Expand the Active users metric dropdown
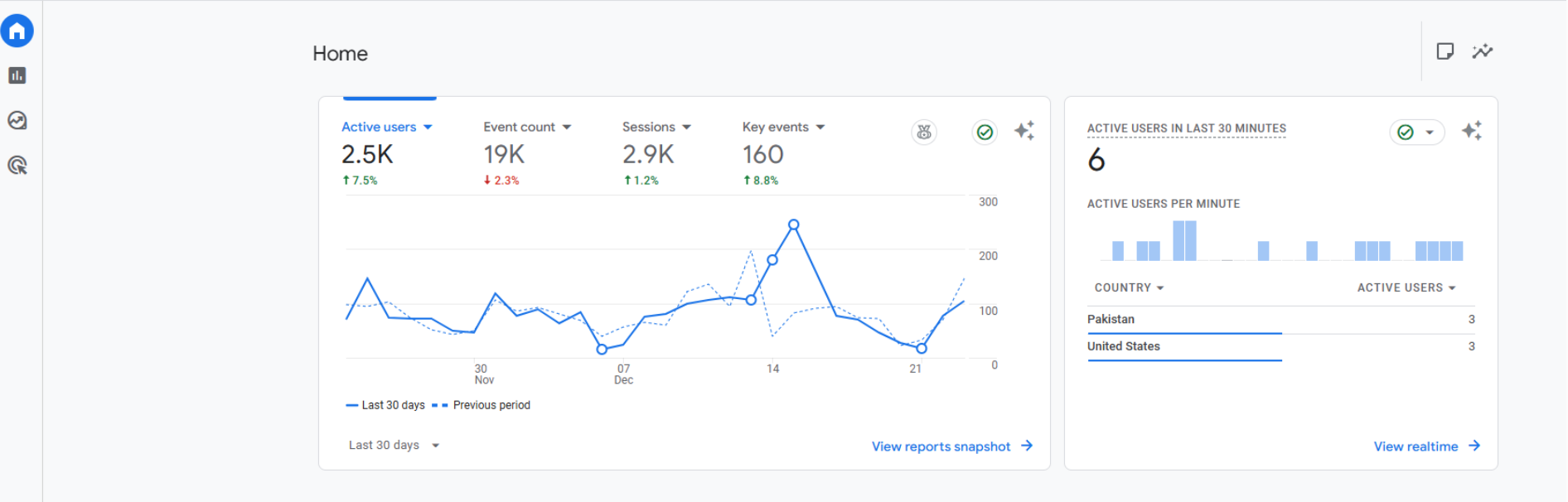Viewport: 1568px width, 502px height. [x=428, y=128]
